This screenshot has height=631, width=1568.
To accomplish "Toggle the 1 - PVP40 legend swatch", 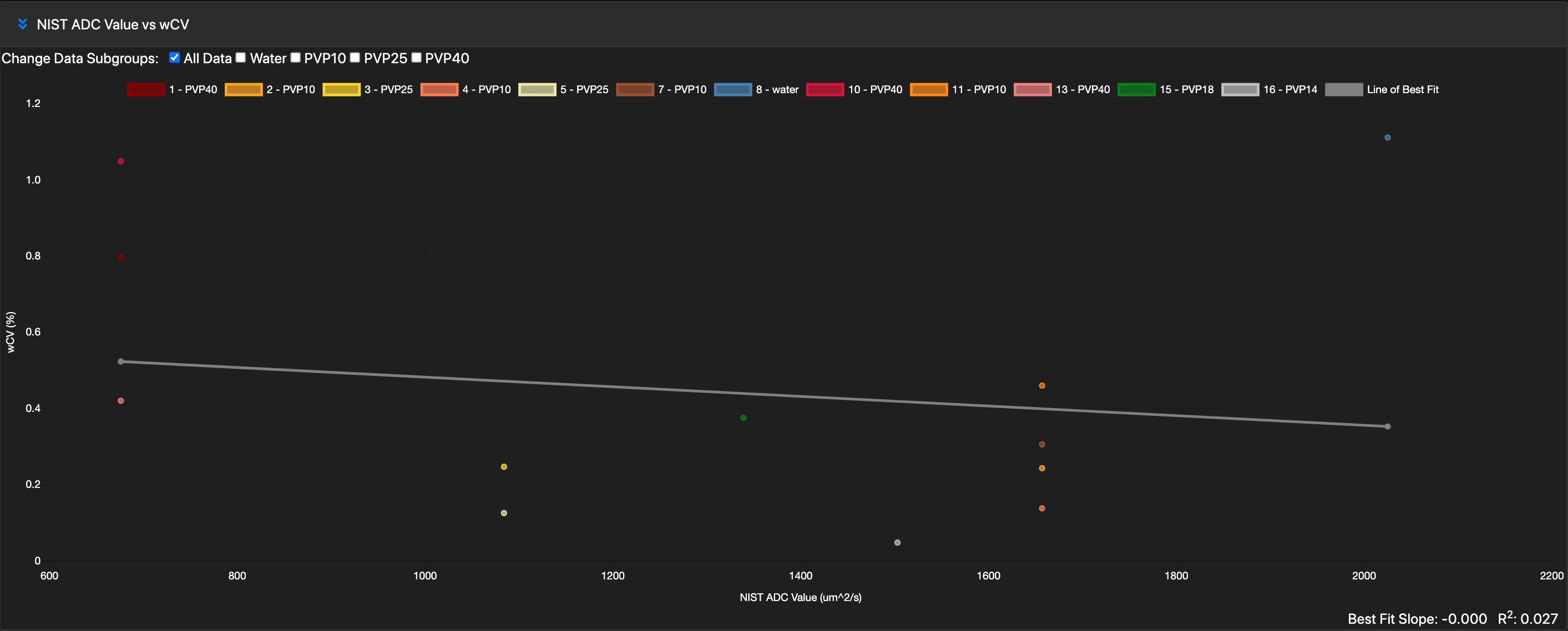I will click(x=145, y=89).
